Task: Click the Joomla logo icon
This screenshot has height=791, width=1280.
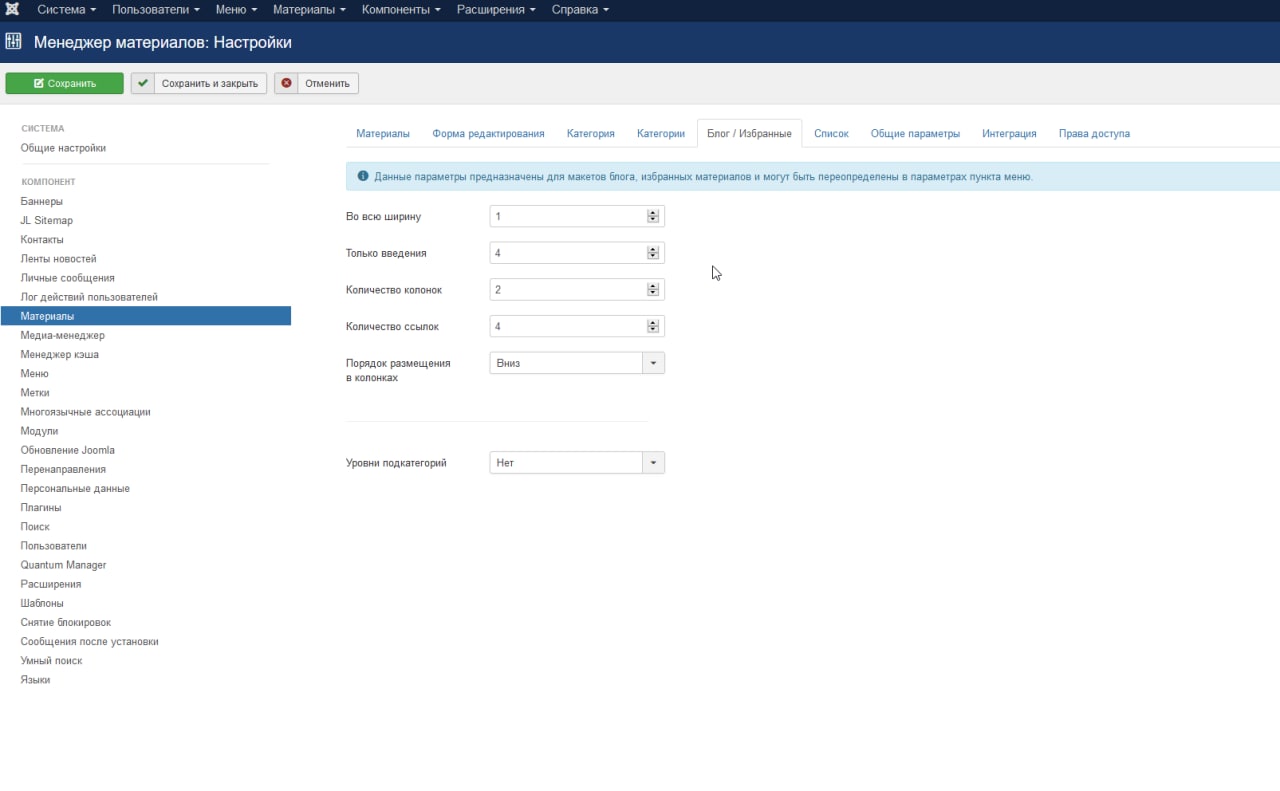Action: pyautogui.click(x=13, y=10)
